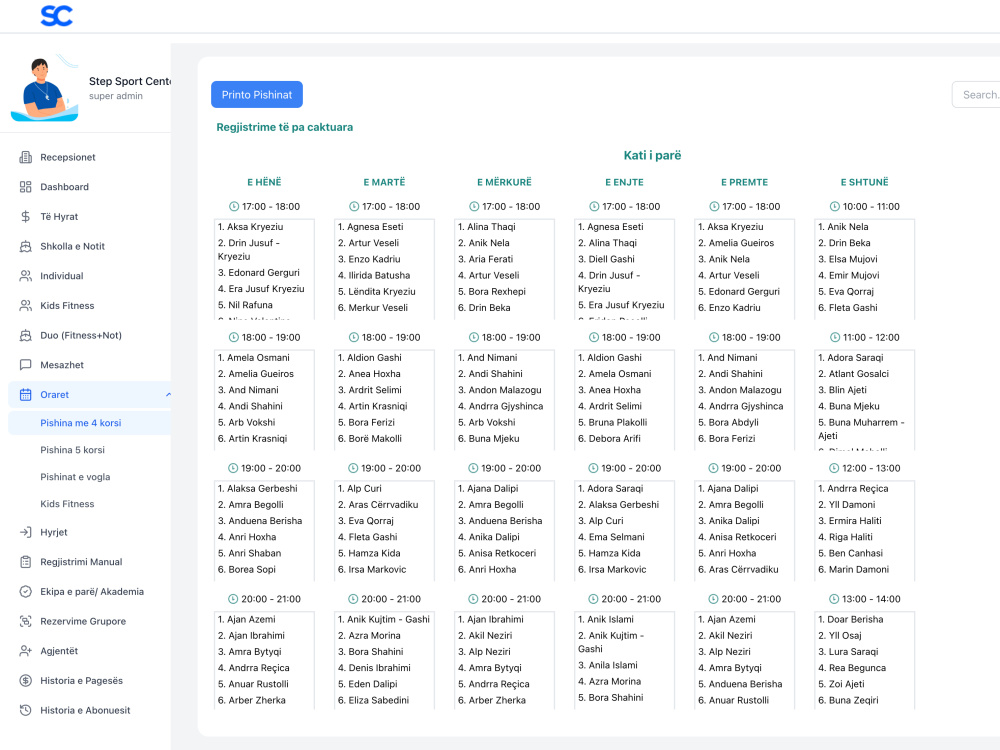1000x750 pixels.
Task: Click Kati i parë heading
Action: [x=652, y=155]
